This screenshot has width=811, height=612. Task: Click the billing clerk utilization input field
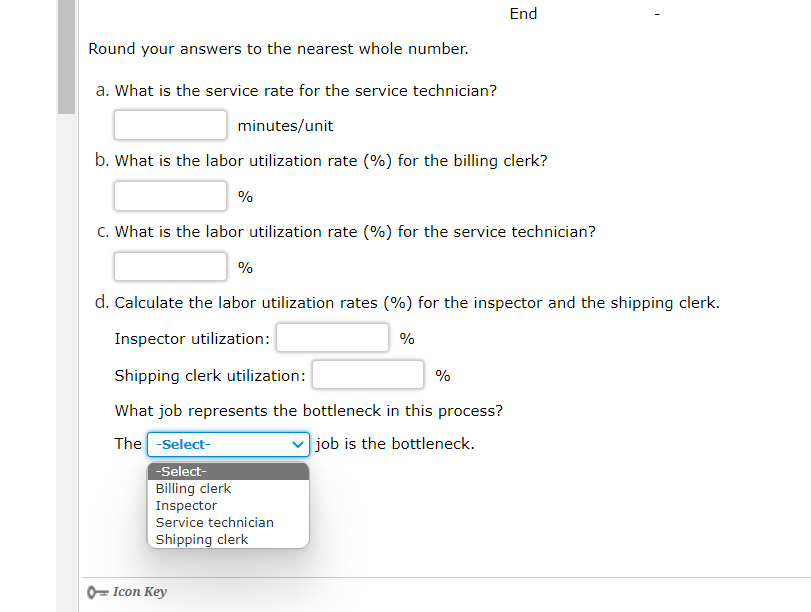click(170, 196)
